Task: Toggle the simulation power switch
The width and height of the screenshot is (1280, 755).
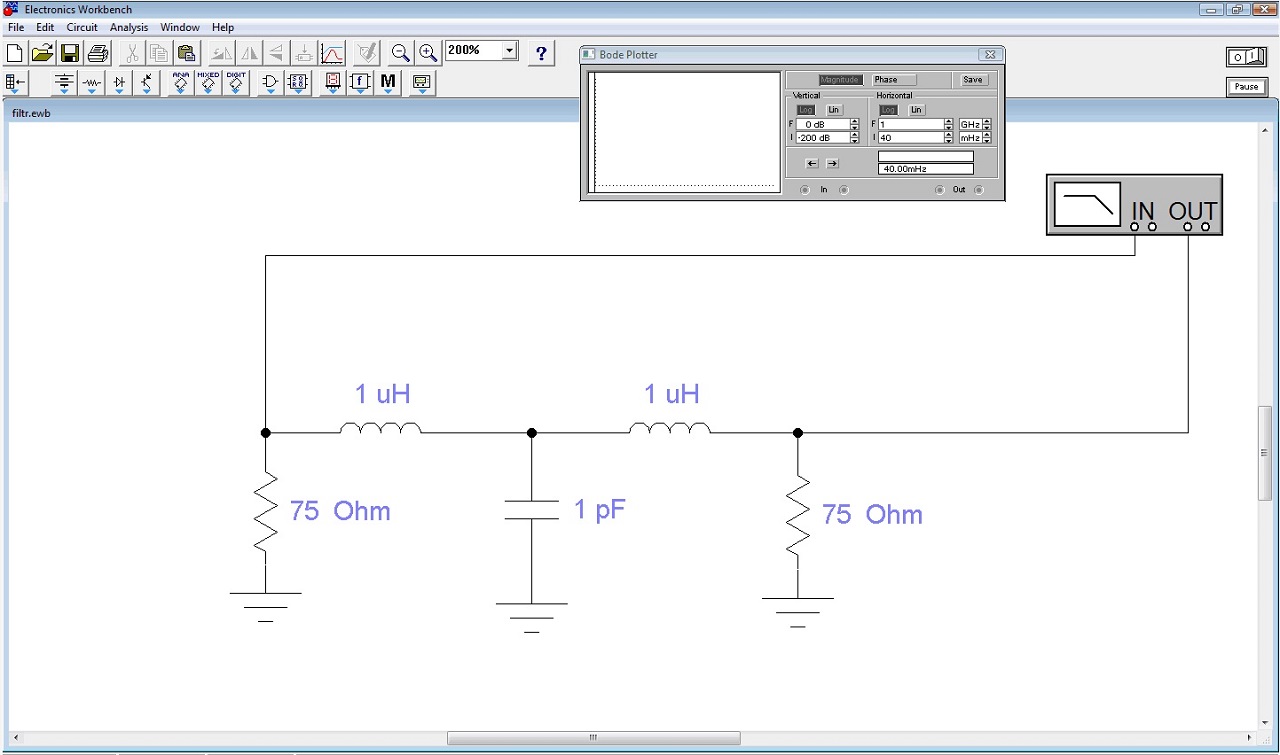Action: (x=1246, y=57)
